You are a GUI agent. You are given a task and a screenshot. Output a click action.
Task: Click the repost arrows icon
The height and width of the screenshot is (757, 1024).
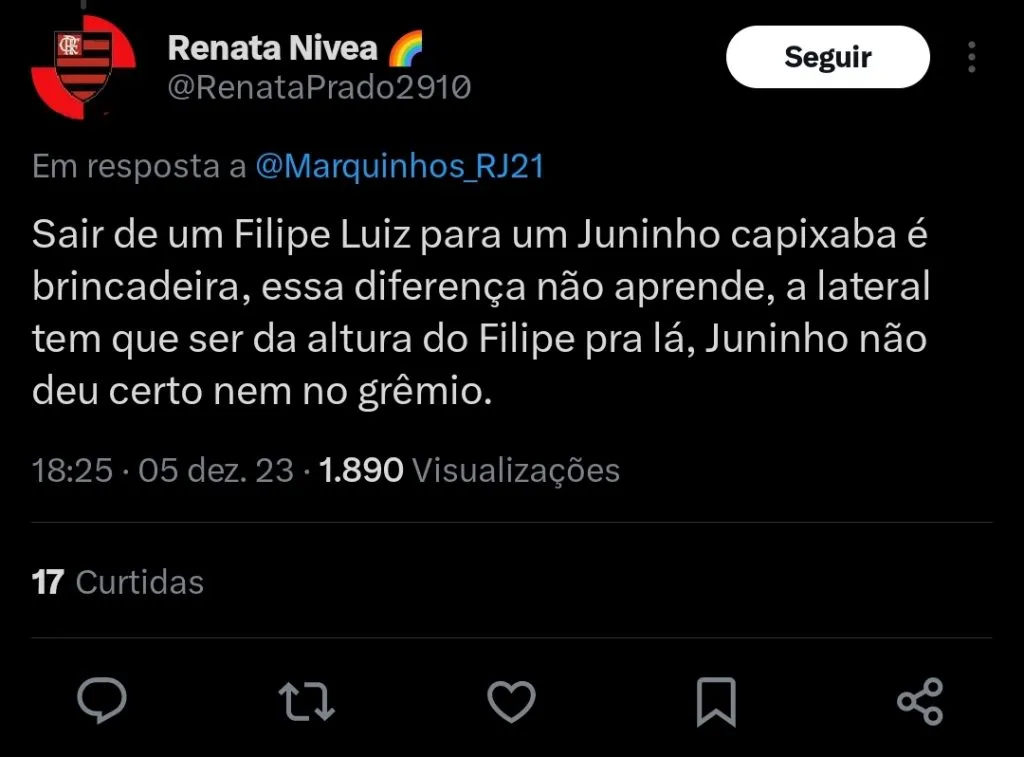click(306, 700)
